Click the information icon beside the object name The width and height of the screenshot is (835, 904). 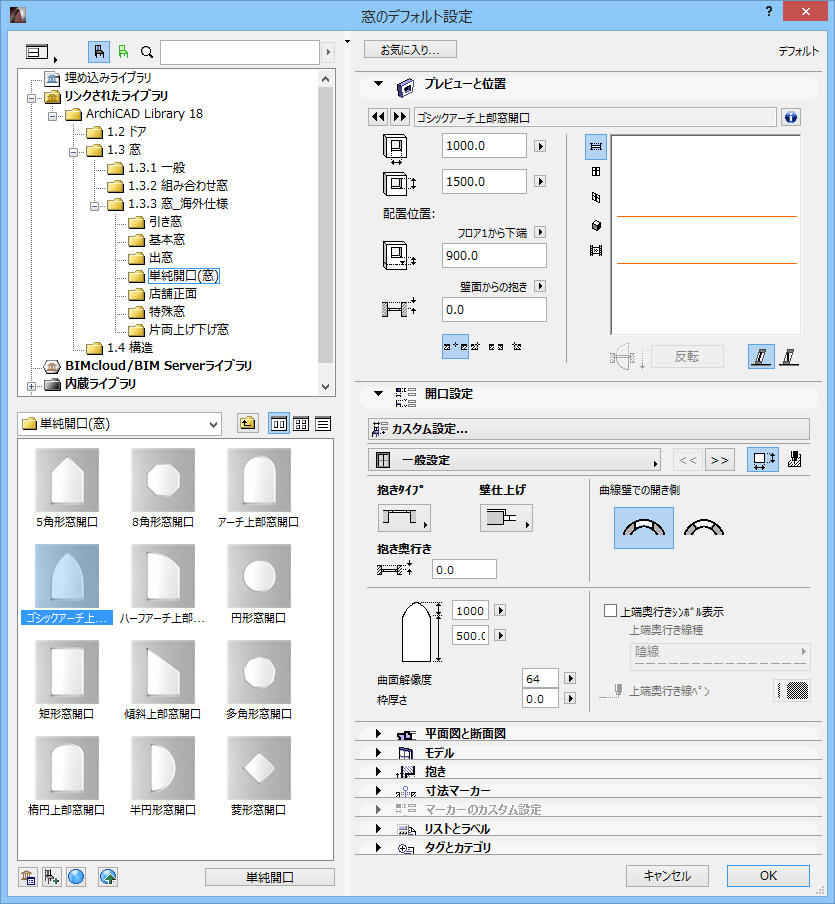tap(791, 117)
